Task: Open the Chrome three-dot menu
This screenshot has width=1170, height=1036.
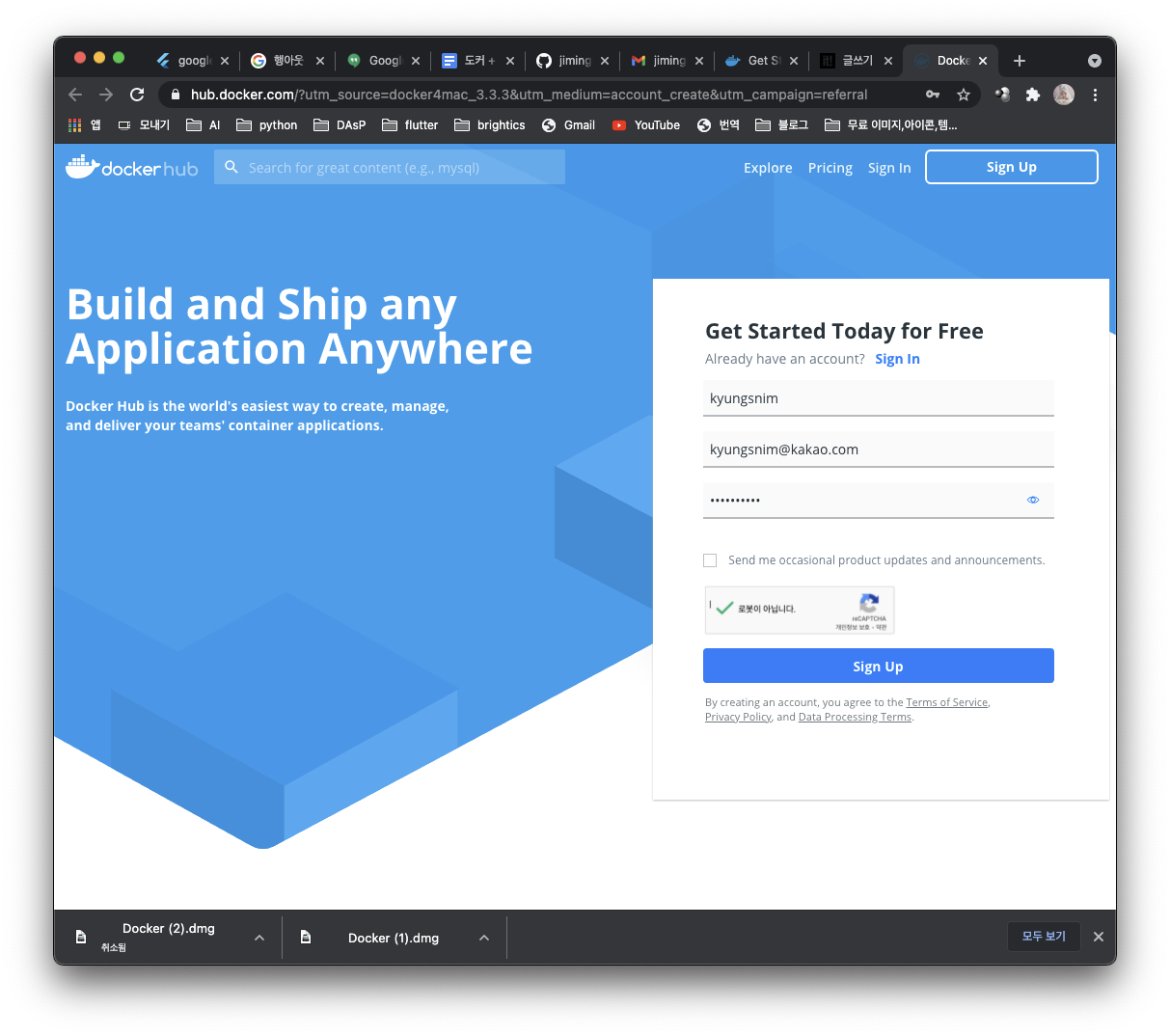Action: click(1095, 95)
